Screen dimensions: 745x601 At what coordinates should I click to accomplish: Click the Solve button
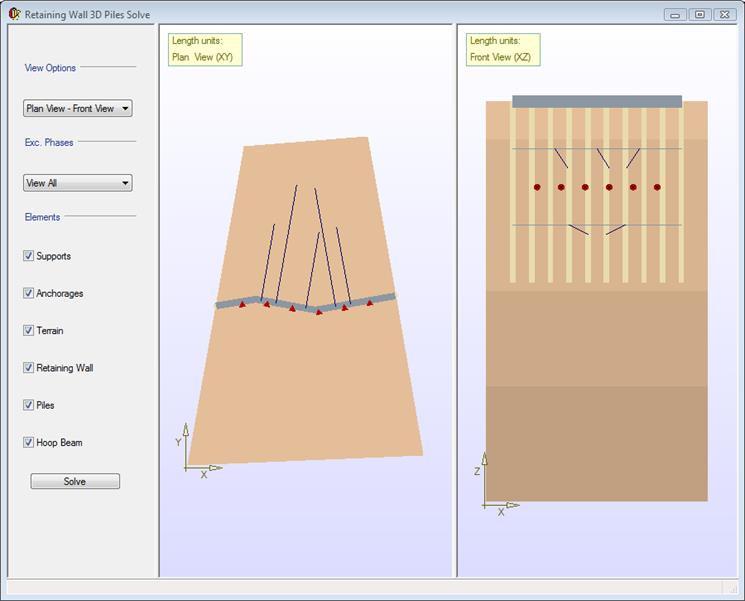[x=75, y=481]
